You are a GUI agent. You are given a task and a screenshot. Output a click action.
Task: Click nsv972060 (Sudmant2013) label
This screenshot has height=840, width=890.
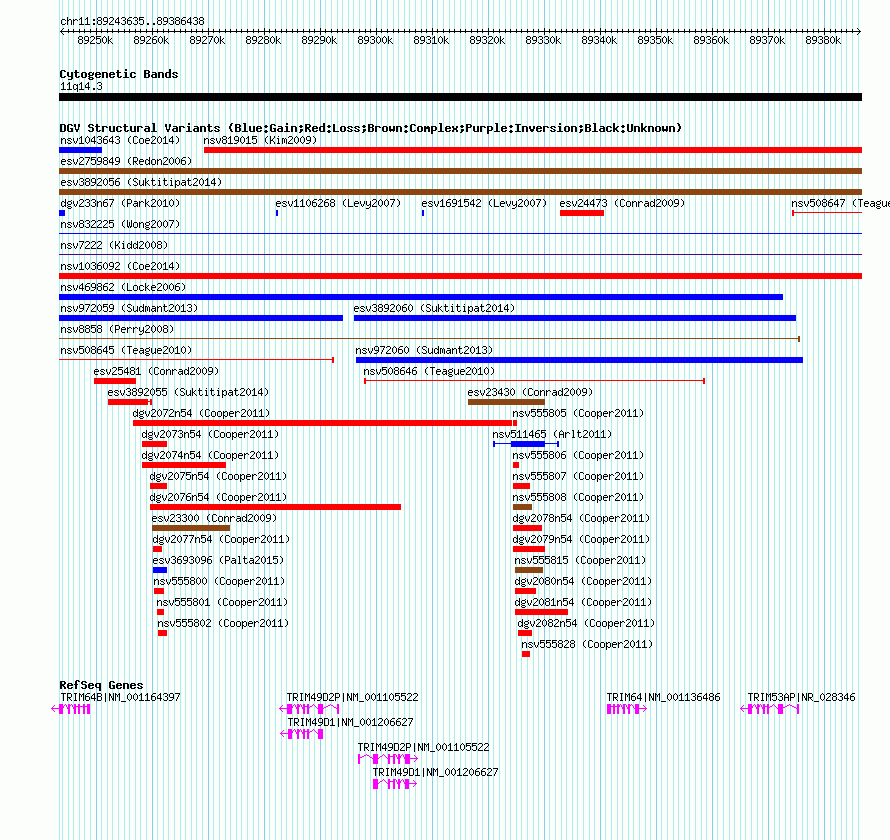pyautogui.click(x=424, y=350)
